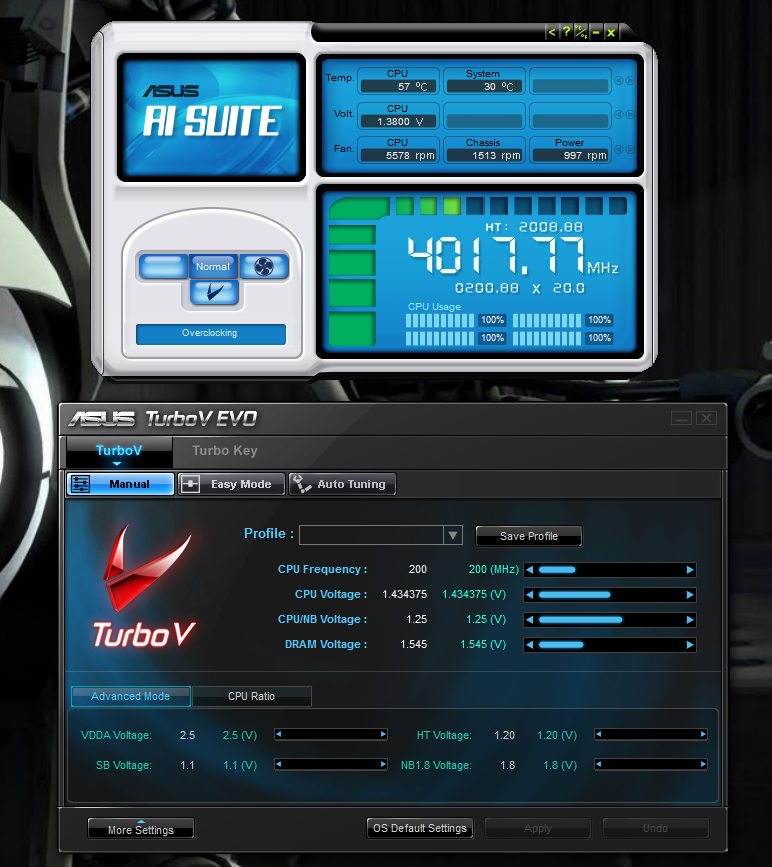Show next sensors in Volt. row
The width and height of the screenshot is (772, 867).
[630, 114]
